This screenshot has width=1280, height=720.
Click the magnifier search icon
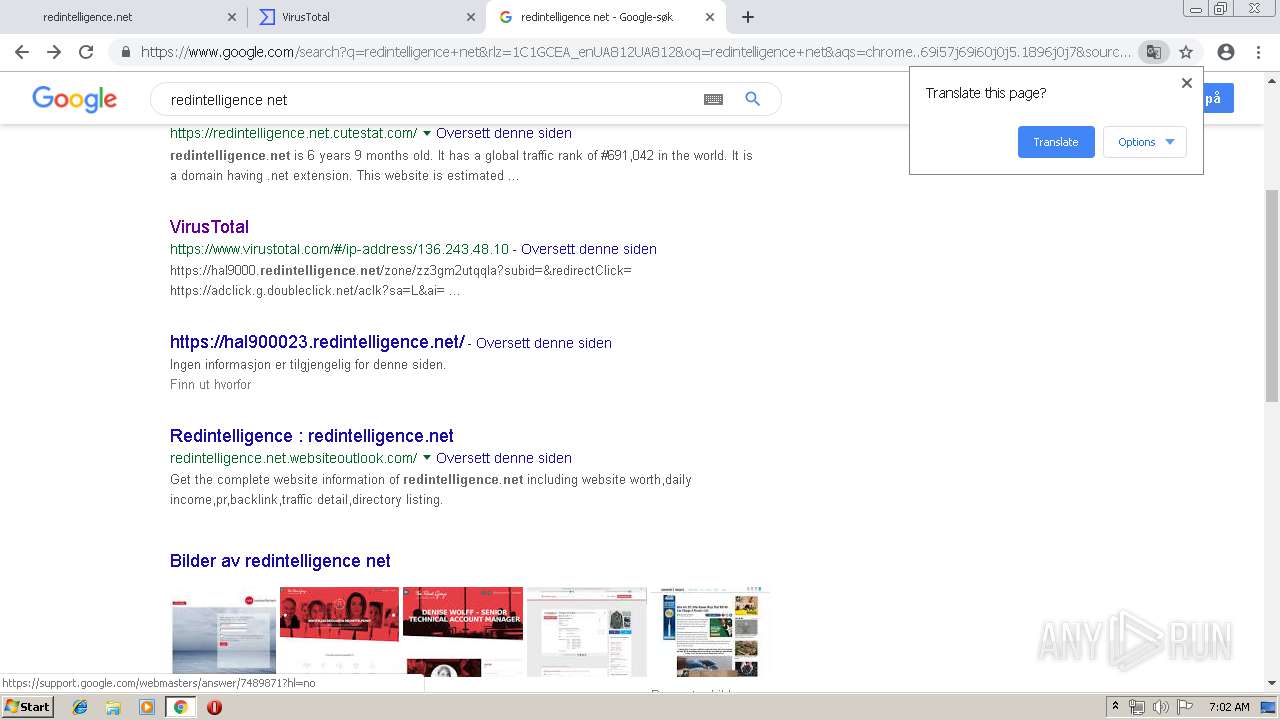coord(753,99)
